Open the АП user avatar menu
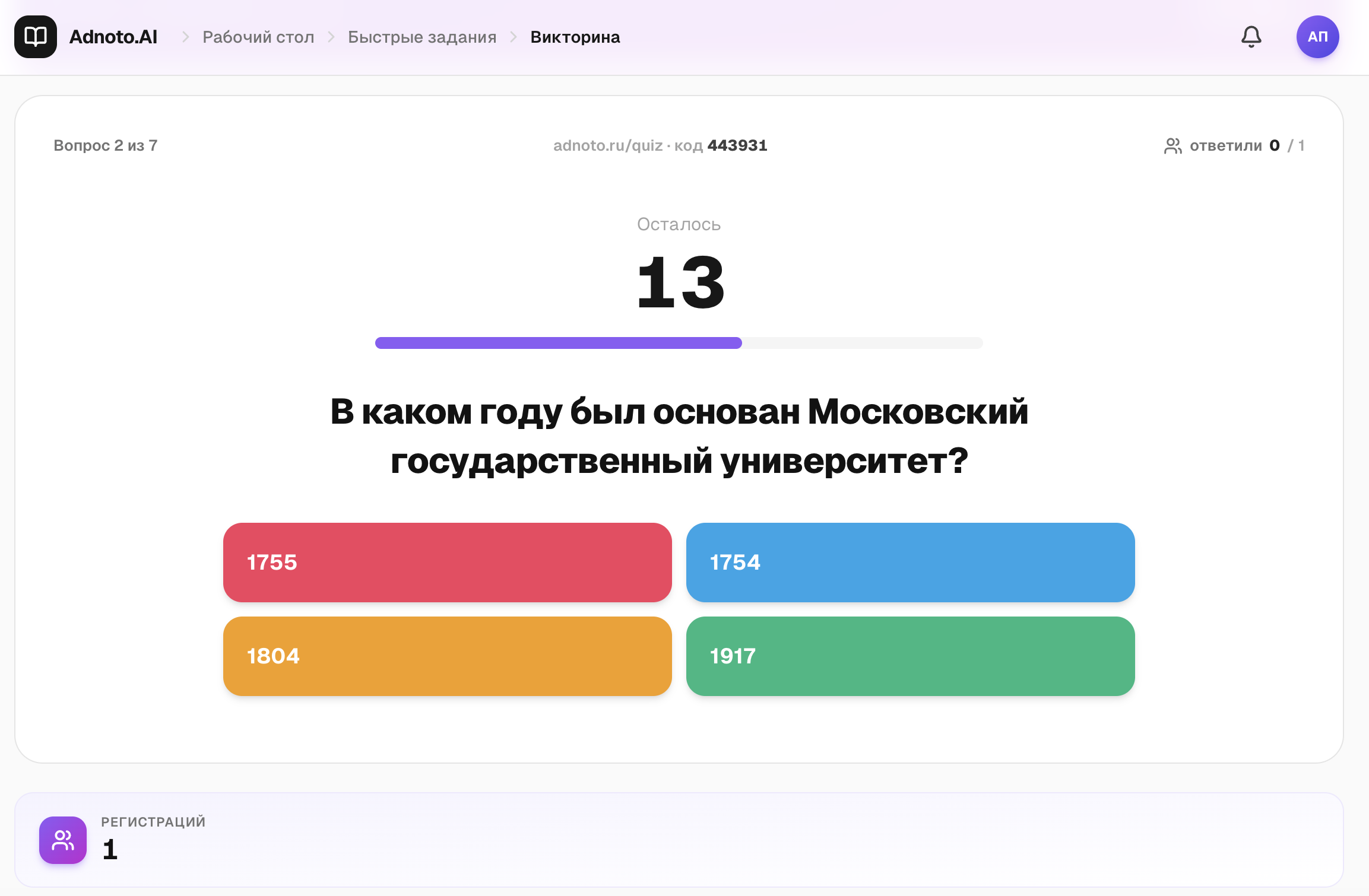 (x=1317, y=37)
